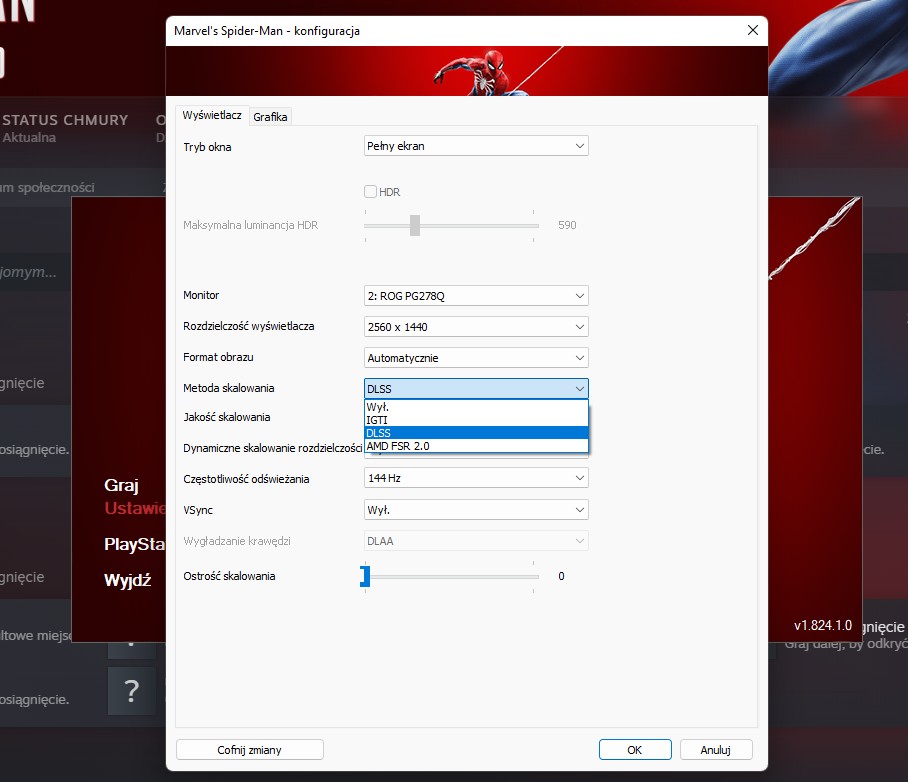Expand the Rozdzielczość wyświetlacza dropdown
Image resolution: width=908 pixels, height=782 pixels.
[476, 327]
